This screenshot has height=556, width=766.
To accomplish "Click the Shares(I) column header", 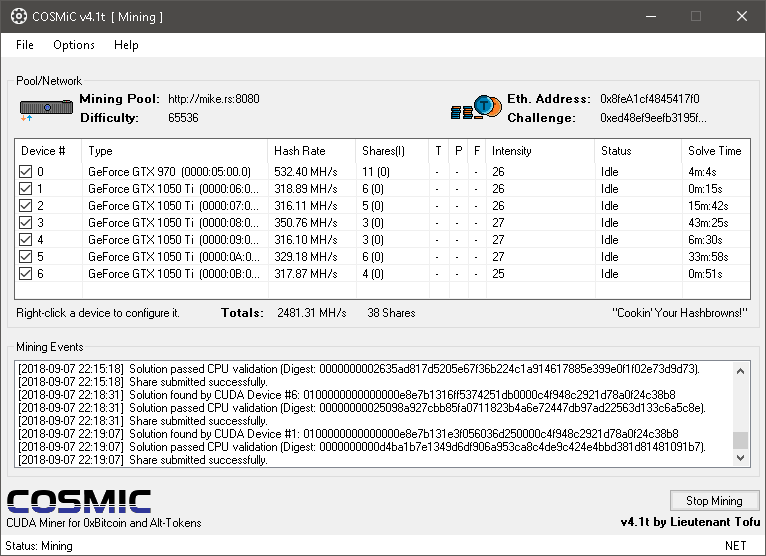I will coord(392,151).
